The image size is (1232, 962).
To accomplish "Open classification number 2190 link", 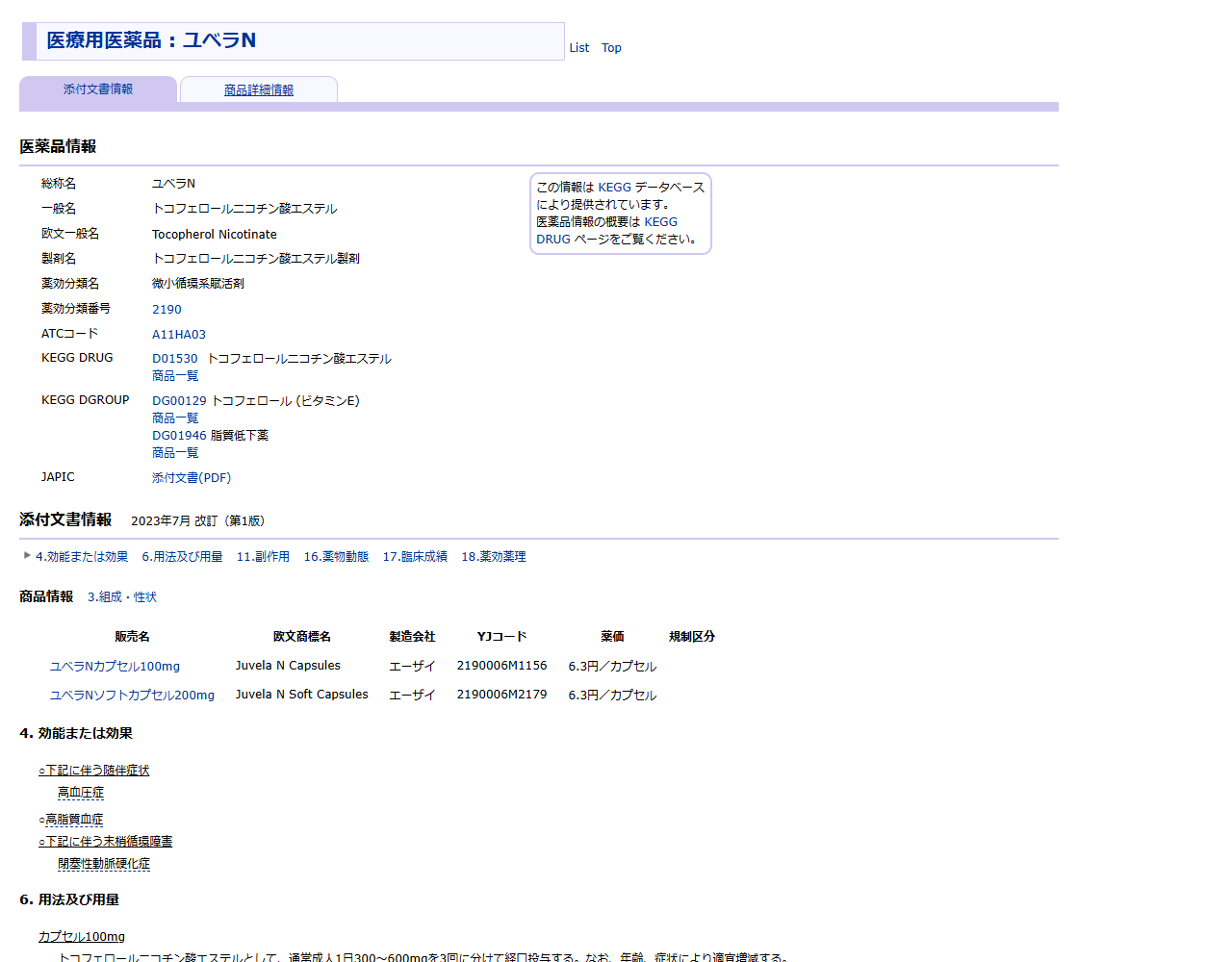I will click(x=167, y=310).
